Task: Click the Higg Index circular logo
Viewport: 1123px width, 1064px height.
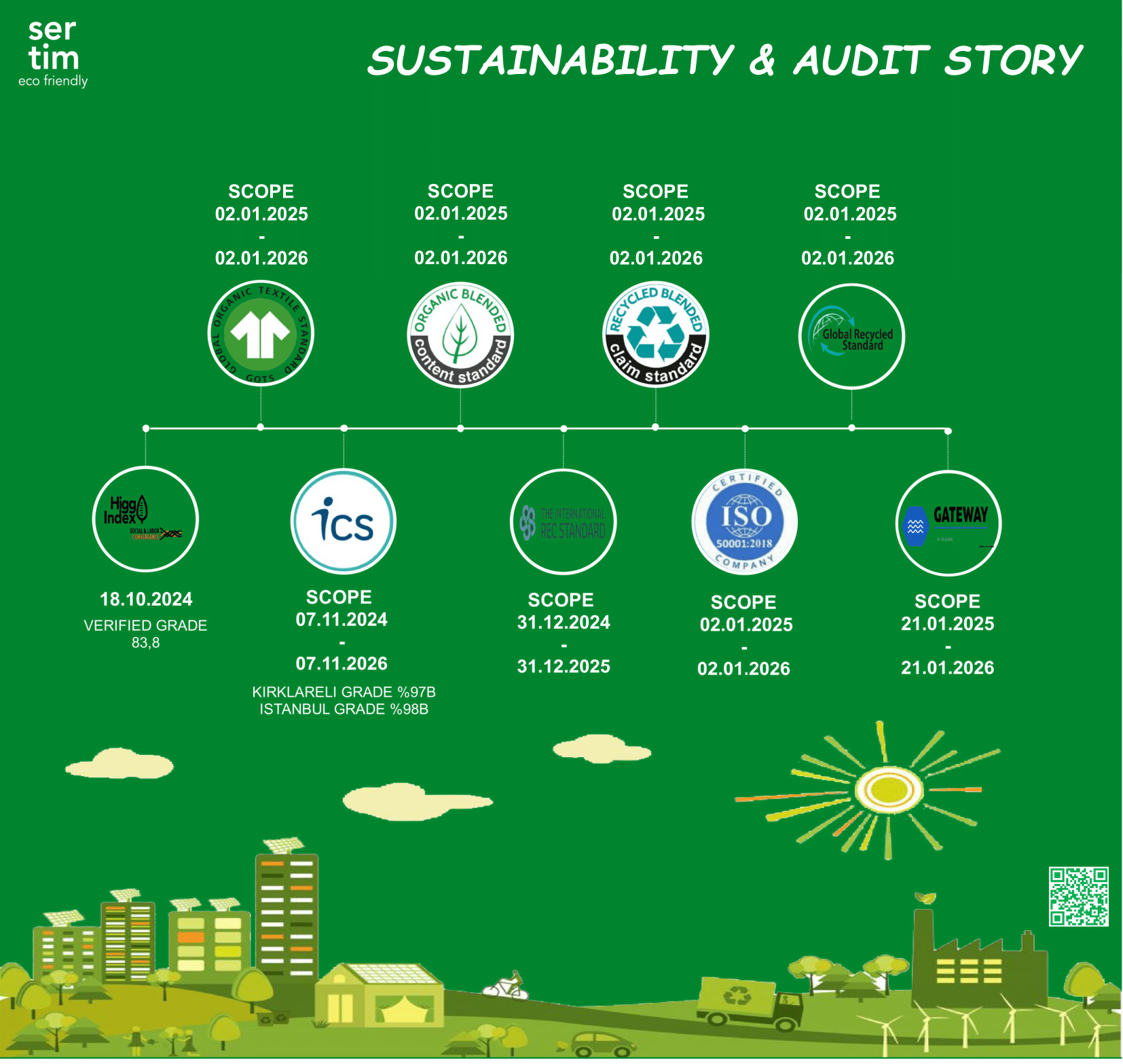Action: [x=145, y=519]
